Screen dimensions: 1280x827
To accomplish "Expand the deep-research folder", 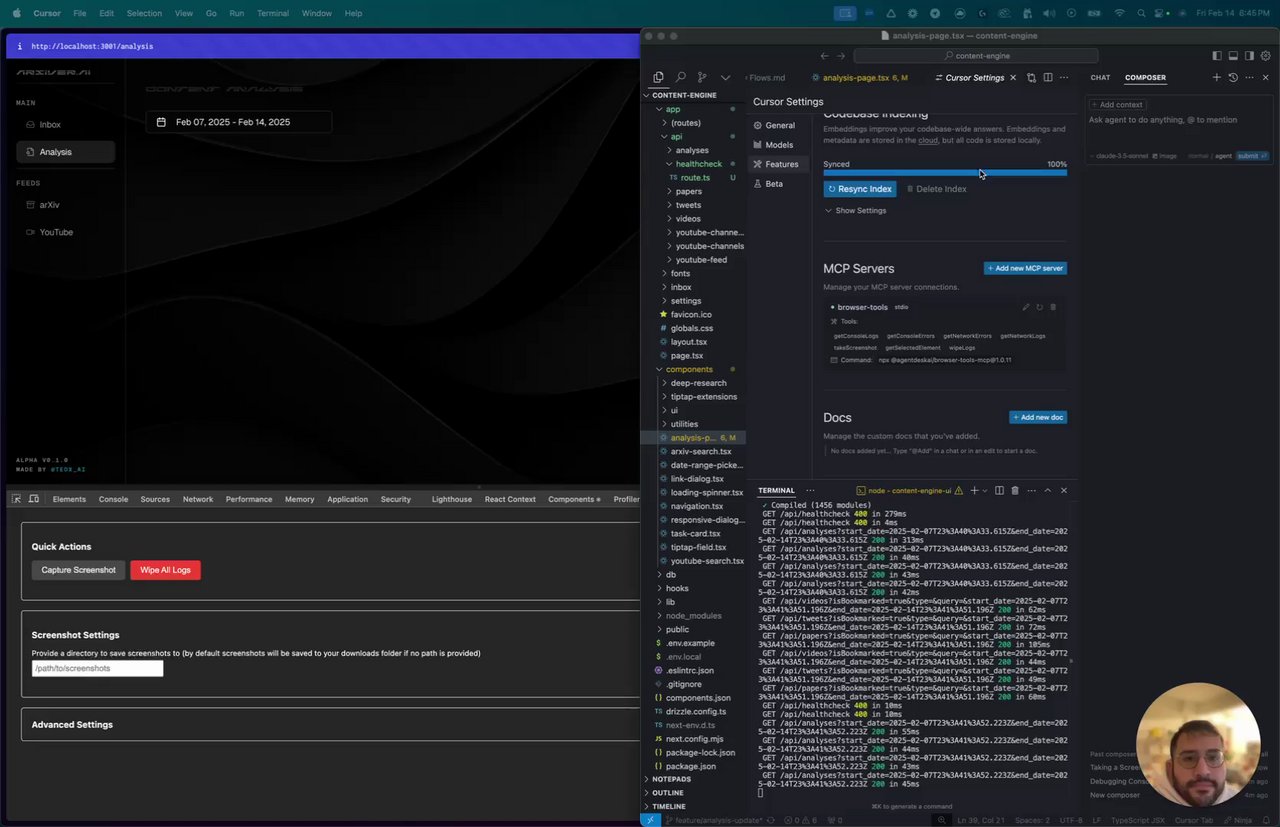I will coord(698,383).
